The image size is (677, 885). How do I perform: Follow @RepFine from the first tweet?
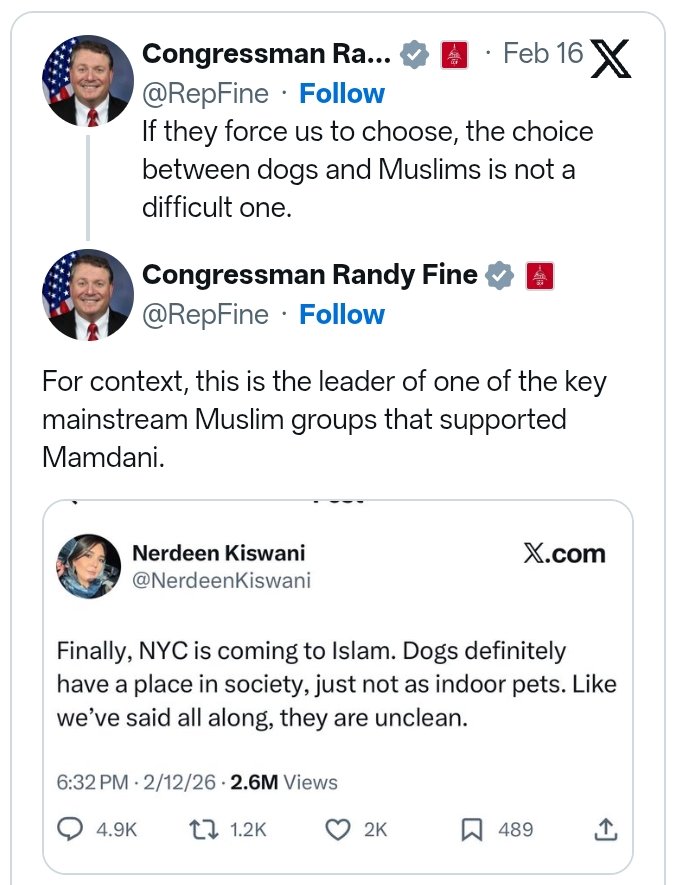[342, 94]
